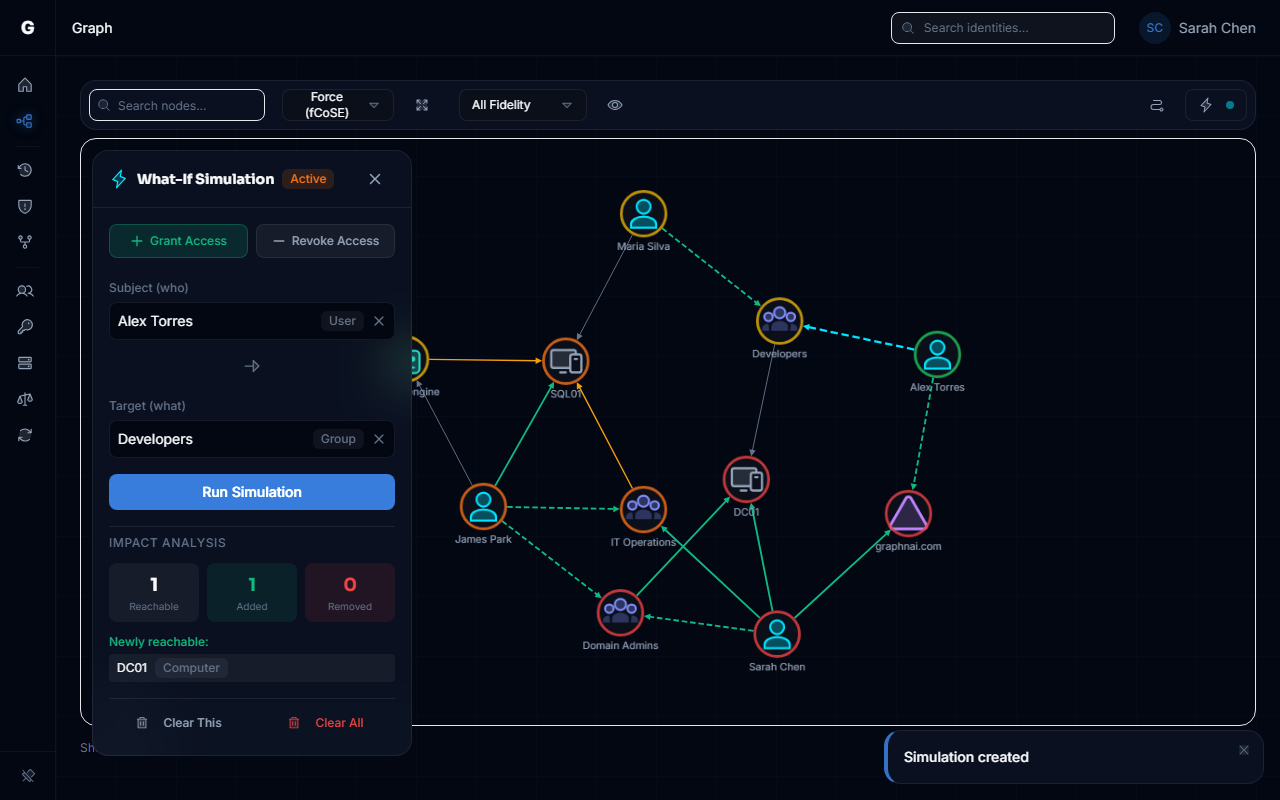Click the edge routing icon near the lightning toggle

click(x=1156, y=104)
